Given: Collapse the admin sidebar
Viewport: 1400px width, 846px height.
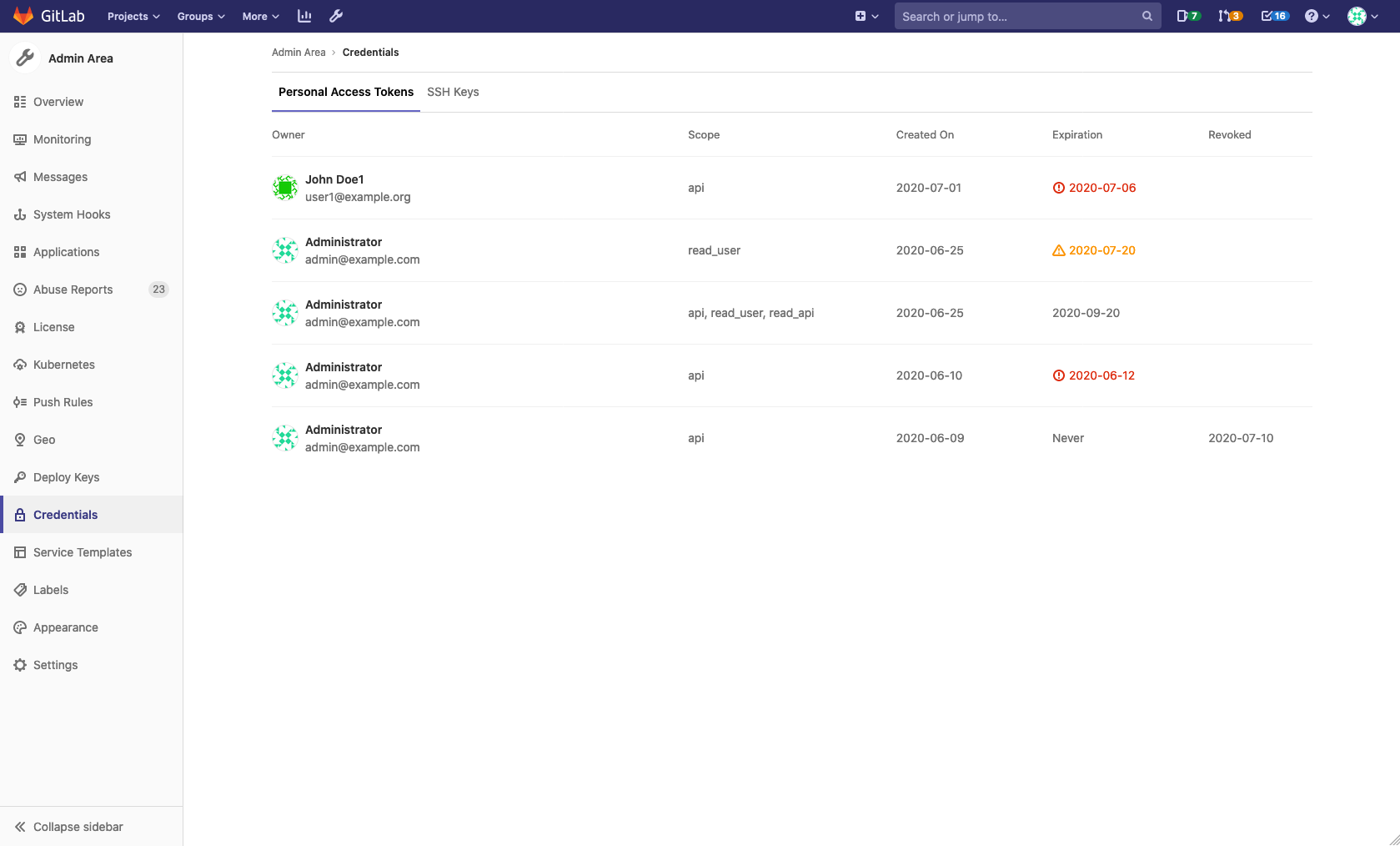Looking at the screenshot, I should click(x=78, y=827).
